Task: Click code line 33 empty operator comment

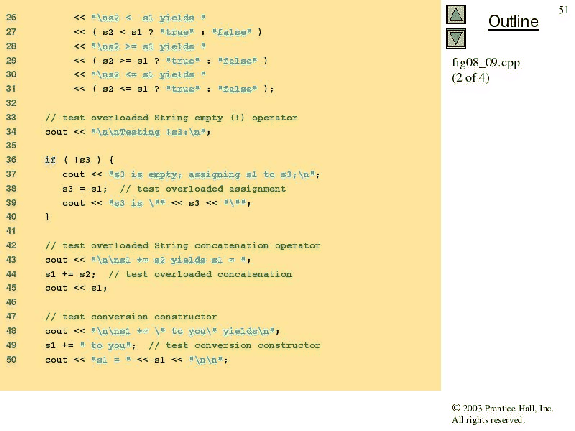Action: [x=171, y=118]
